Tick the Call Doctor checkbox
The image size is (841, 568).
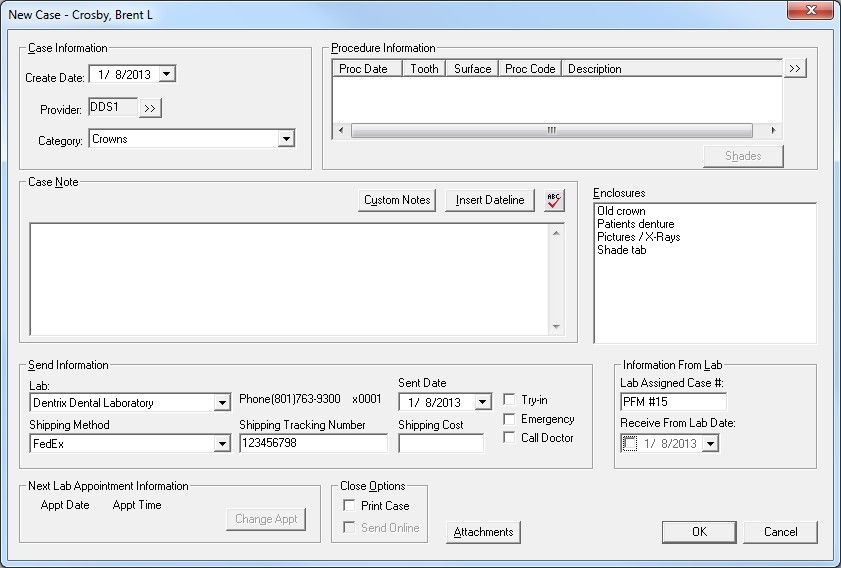coord(510,438)
